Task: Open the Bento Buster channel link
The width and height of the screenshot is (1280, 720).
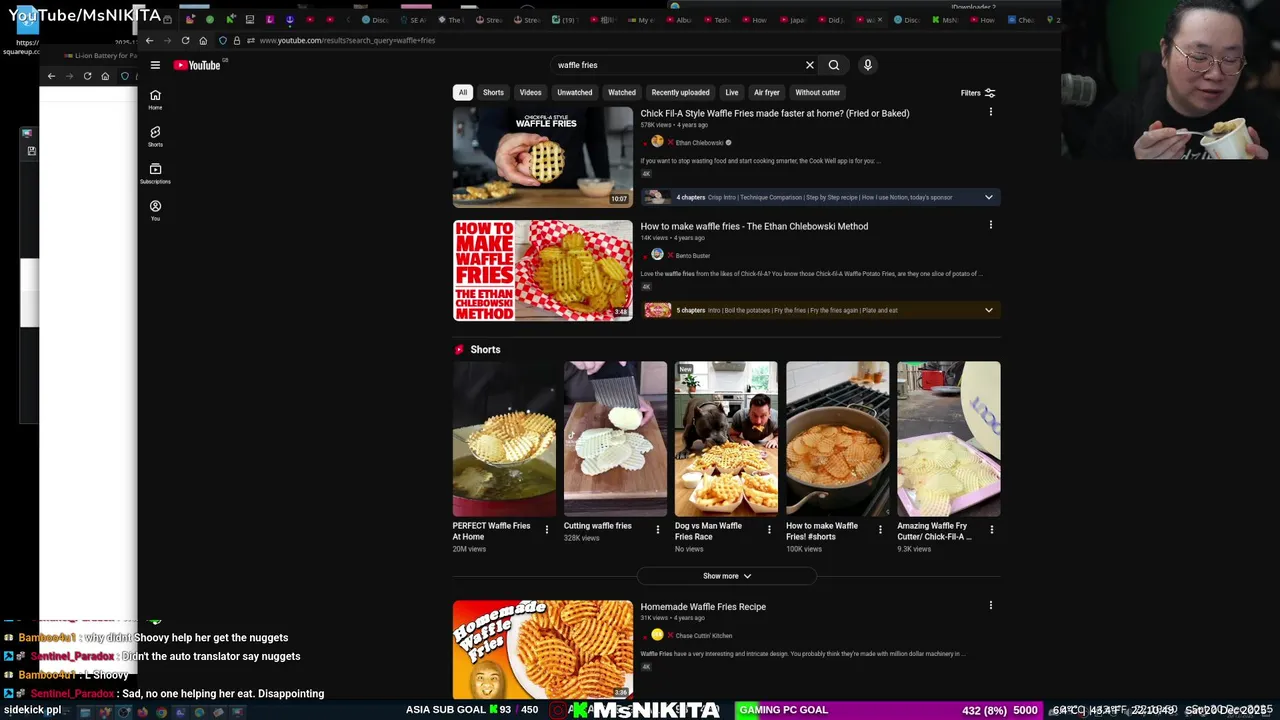Action: 693,255
